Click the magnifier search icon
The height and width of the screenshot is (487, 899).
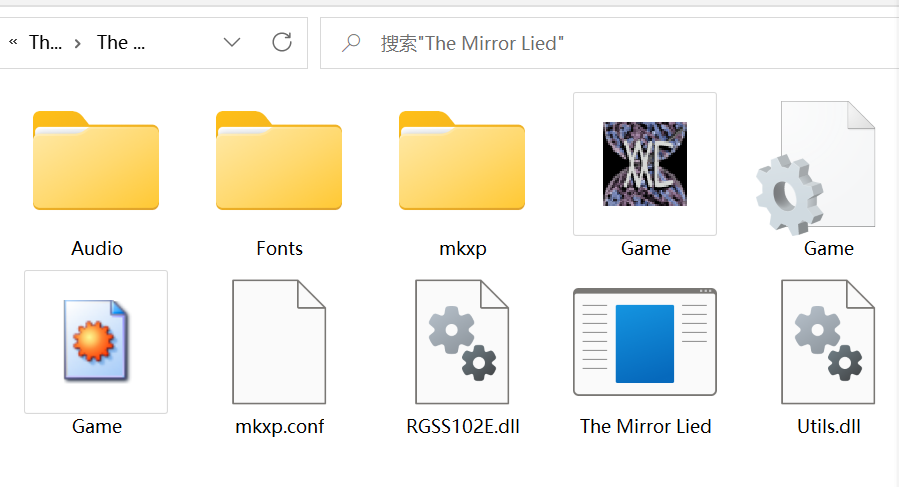[x=351, y=43]
